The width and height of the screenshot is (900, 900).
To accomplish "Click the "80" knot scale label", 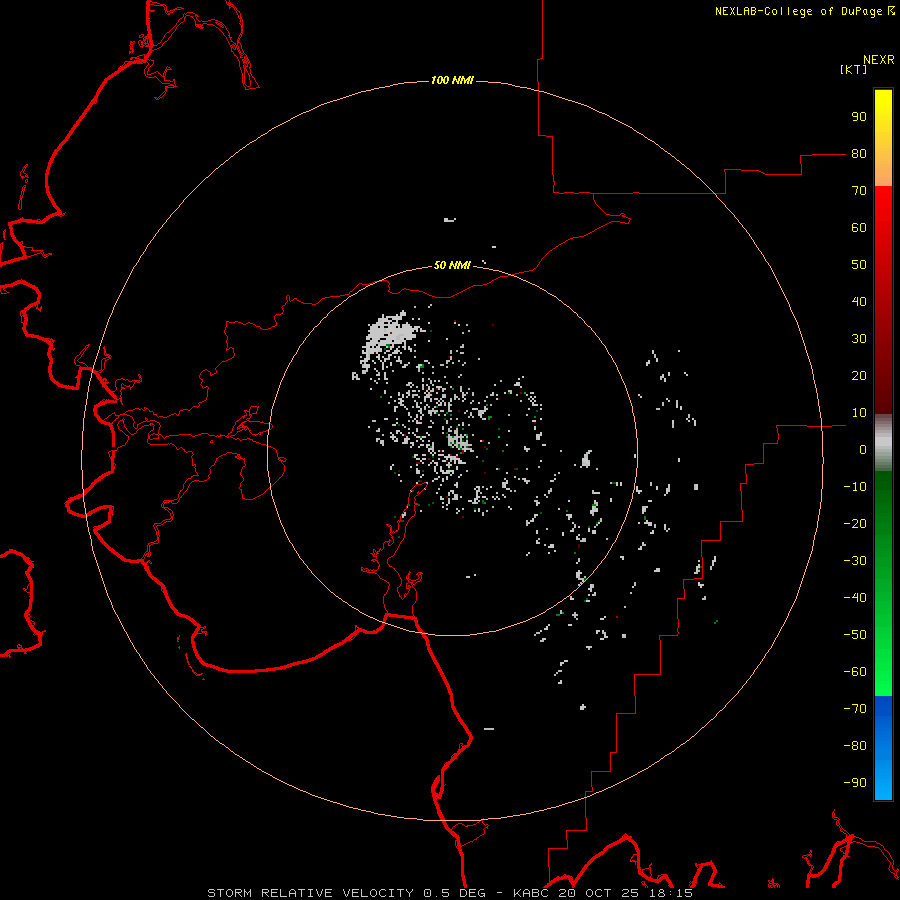I will [x=859, y=153].
